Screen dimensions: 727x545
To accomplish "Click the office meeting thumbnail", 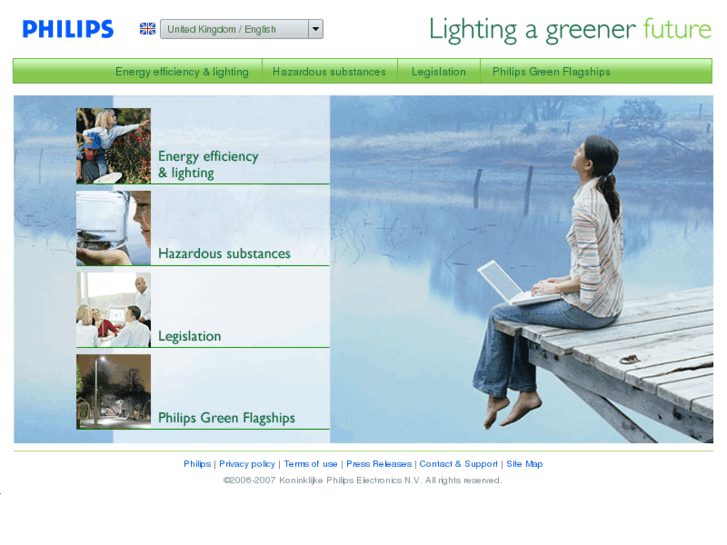I will pyautogui.click(x=114, y=309).
